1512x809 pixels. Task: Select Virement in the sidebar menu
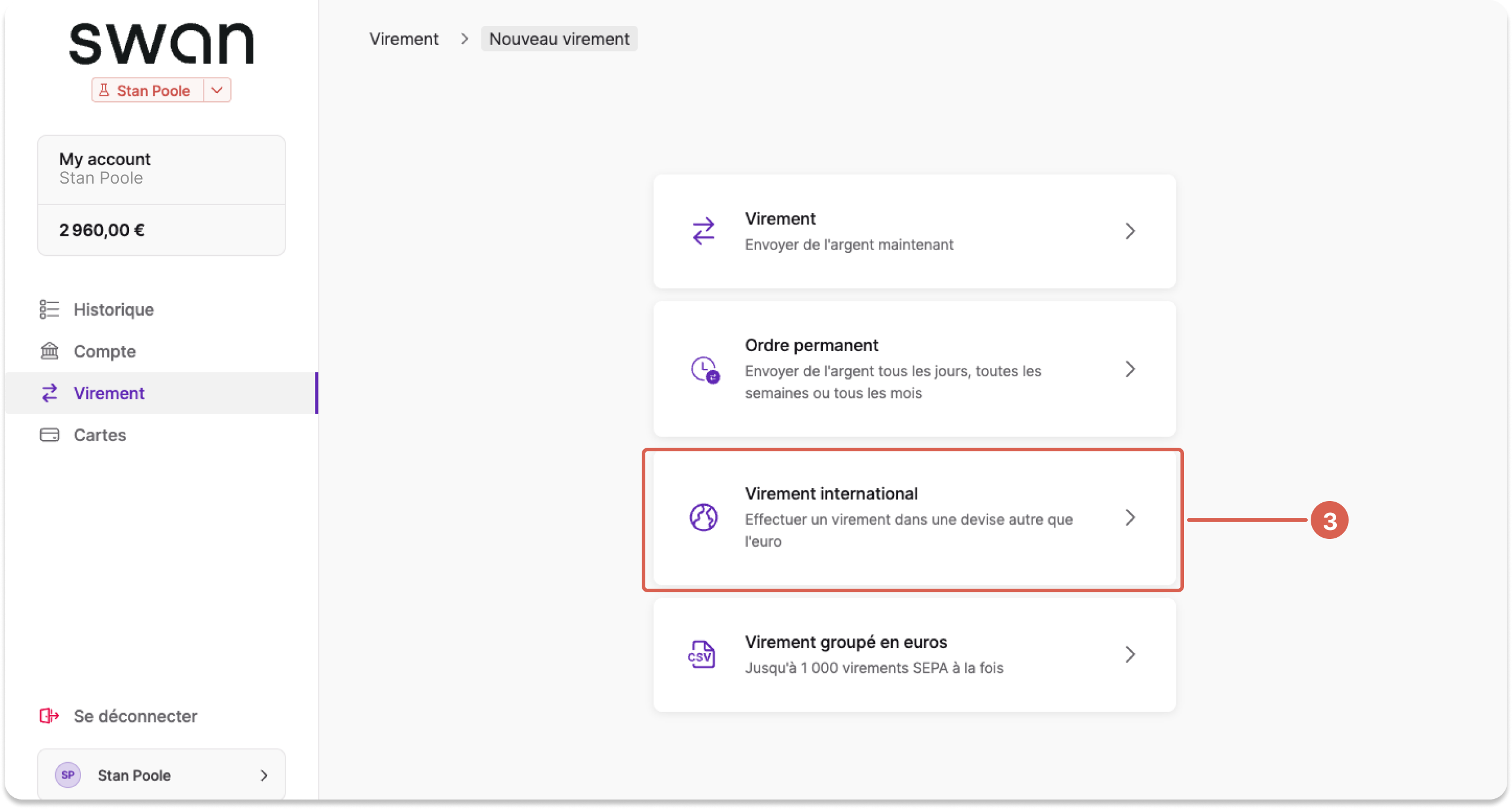pos(161,393)
